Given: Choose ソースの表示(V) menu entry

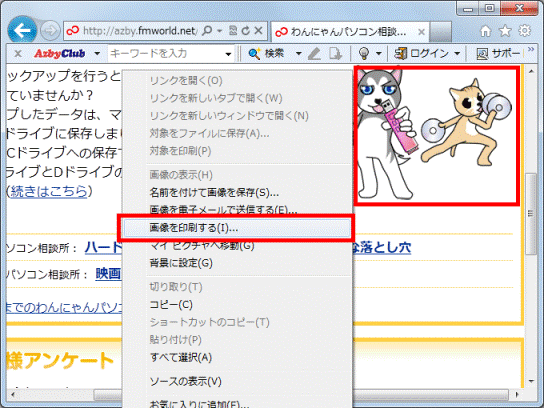Looking at the screenshot, I should (186, 382).
